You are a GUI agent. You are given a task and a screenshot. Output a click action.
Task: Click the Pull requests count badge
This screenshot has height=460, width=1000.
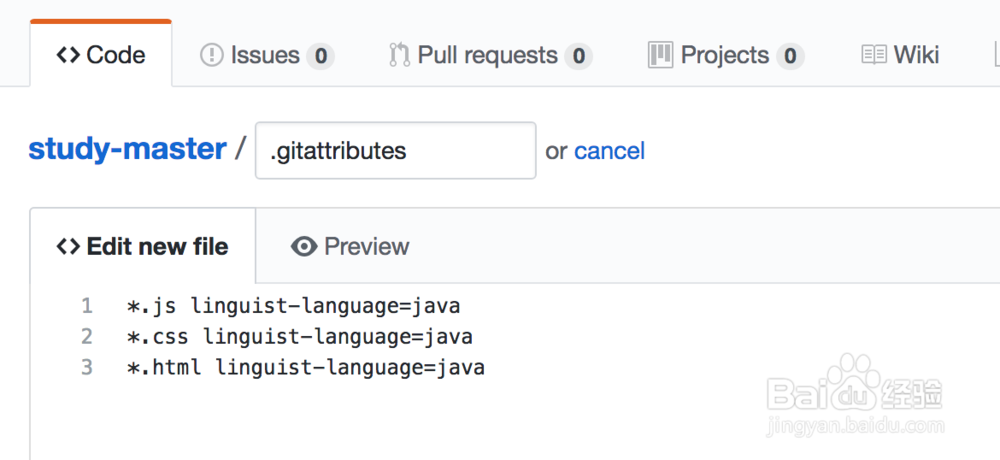click(x=578, y=56)
